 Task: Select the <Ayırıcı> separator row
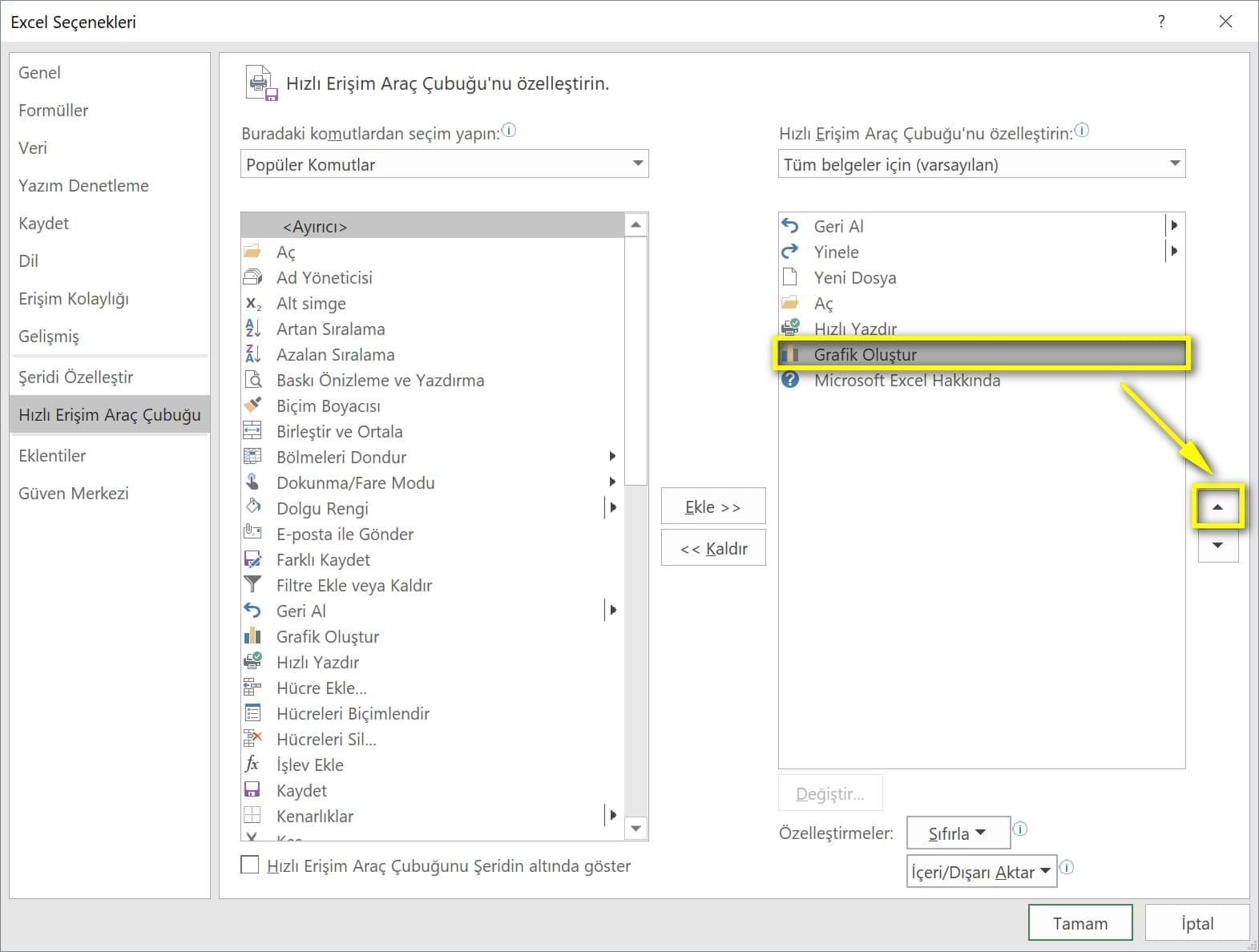[x=433, y=226]
